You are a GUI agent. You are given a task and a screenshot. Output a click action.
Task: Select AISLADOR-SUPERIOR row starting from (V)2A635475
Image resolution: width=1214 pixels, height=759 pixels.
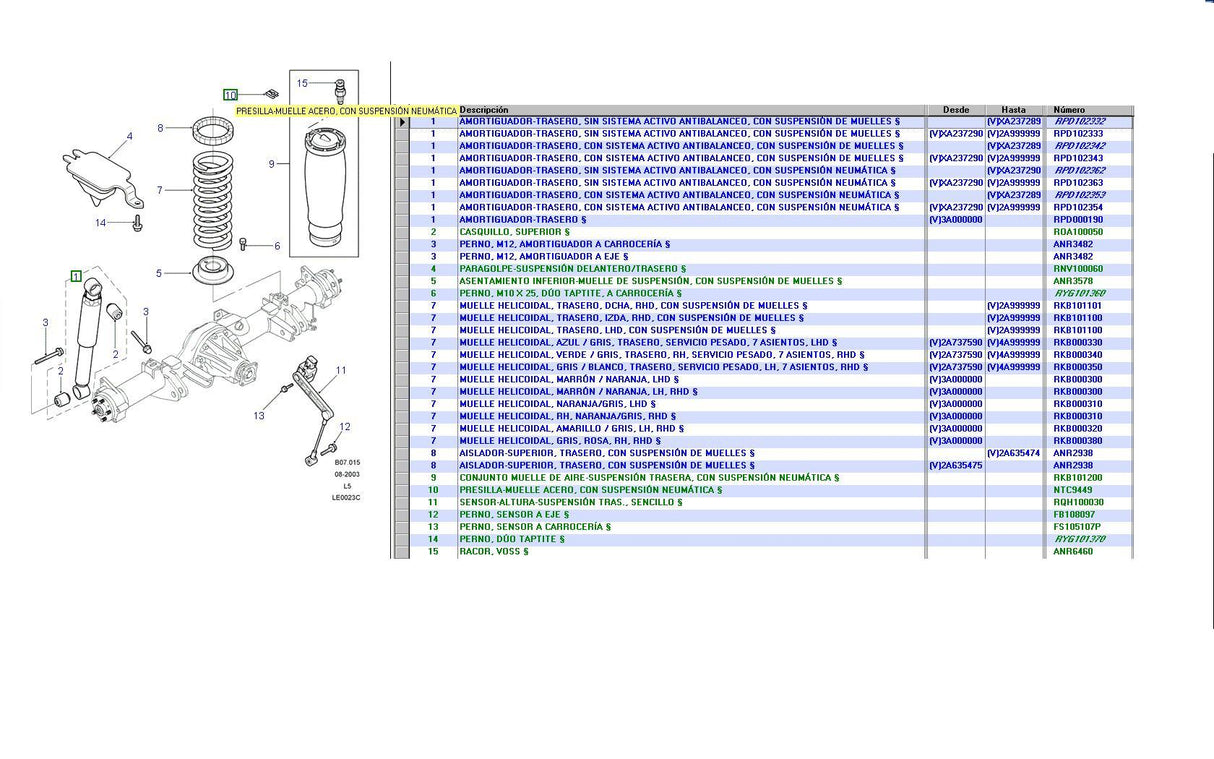click(x=764, y=465)
